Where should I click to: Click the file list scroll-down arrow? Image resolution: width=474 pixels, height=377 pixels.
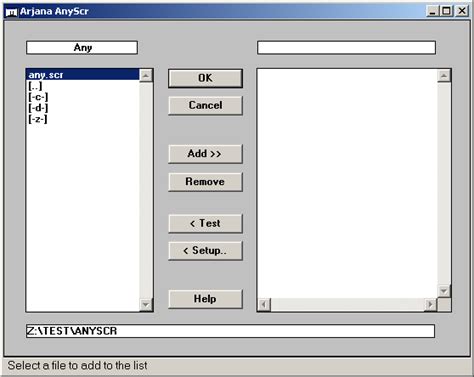146,304
